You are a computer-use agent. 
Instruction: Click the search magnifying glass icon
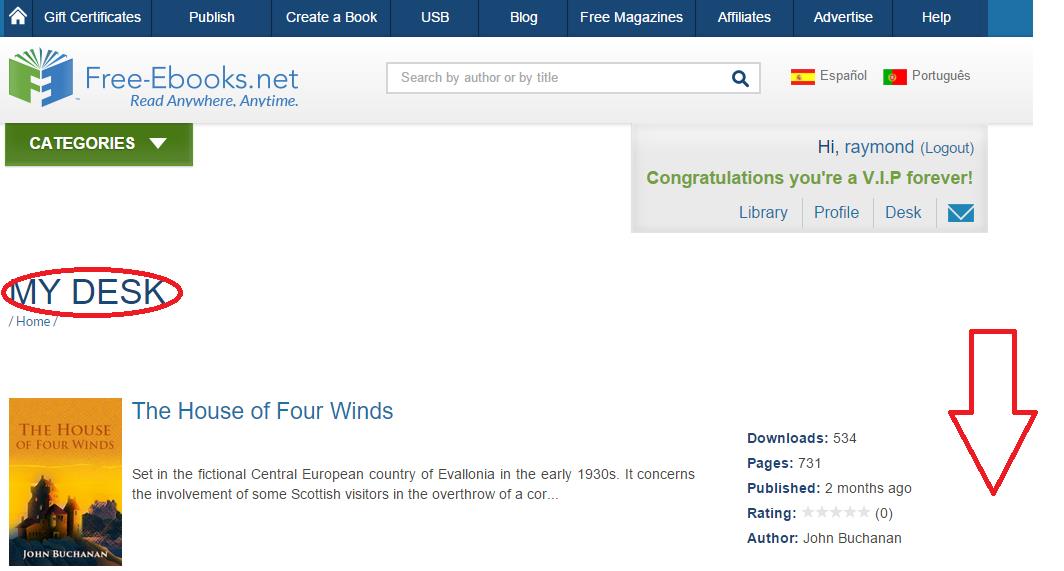(740, 78)
